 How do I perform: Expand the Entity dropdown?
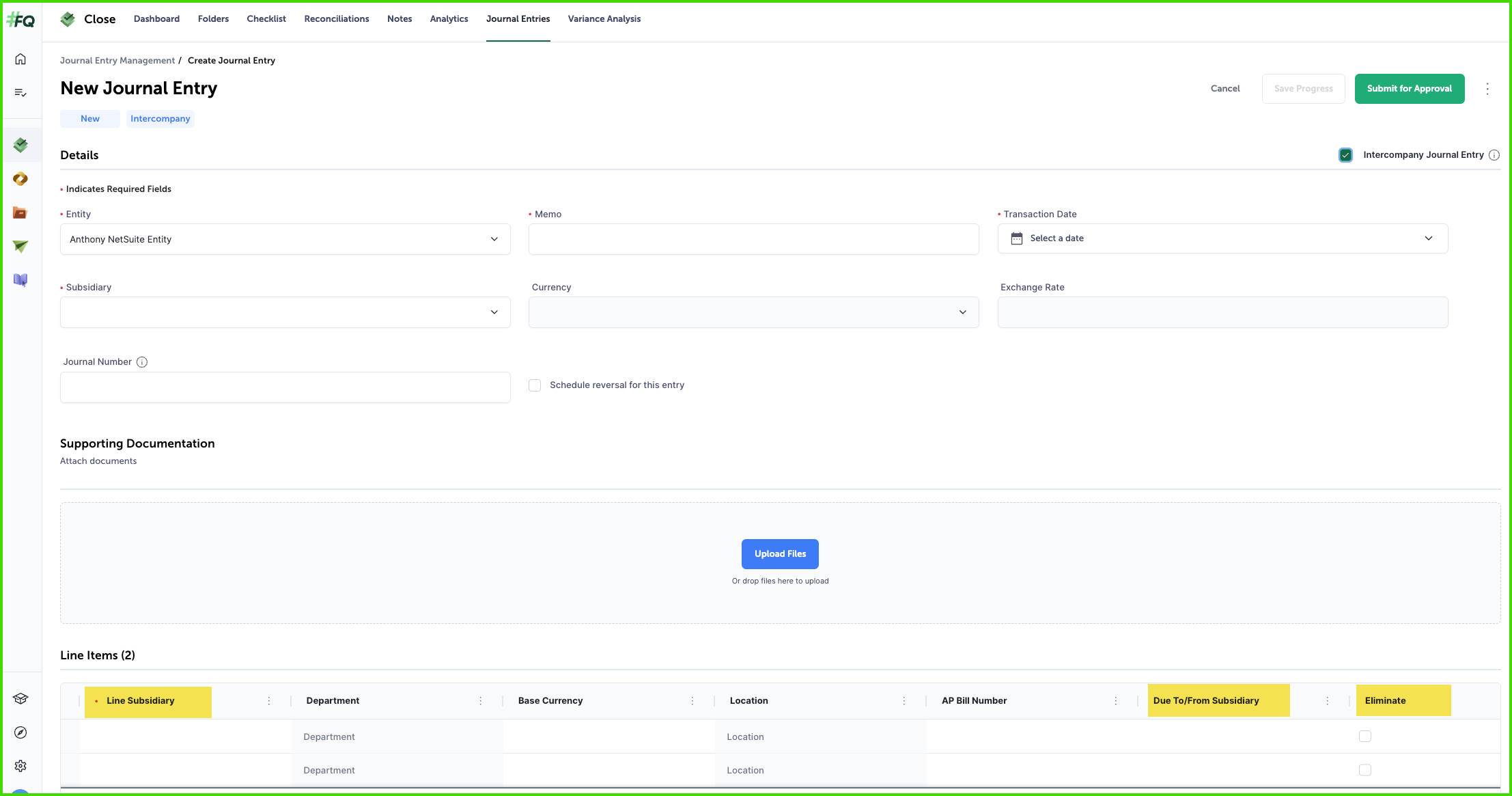tap(285, 239)
